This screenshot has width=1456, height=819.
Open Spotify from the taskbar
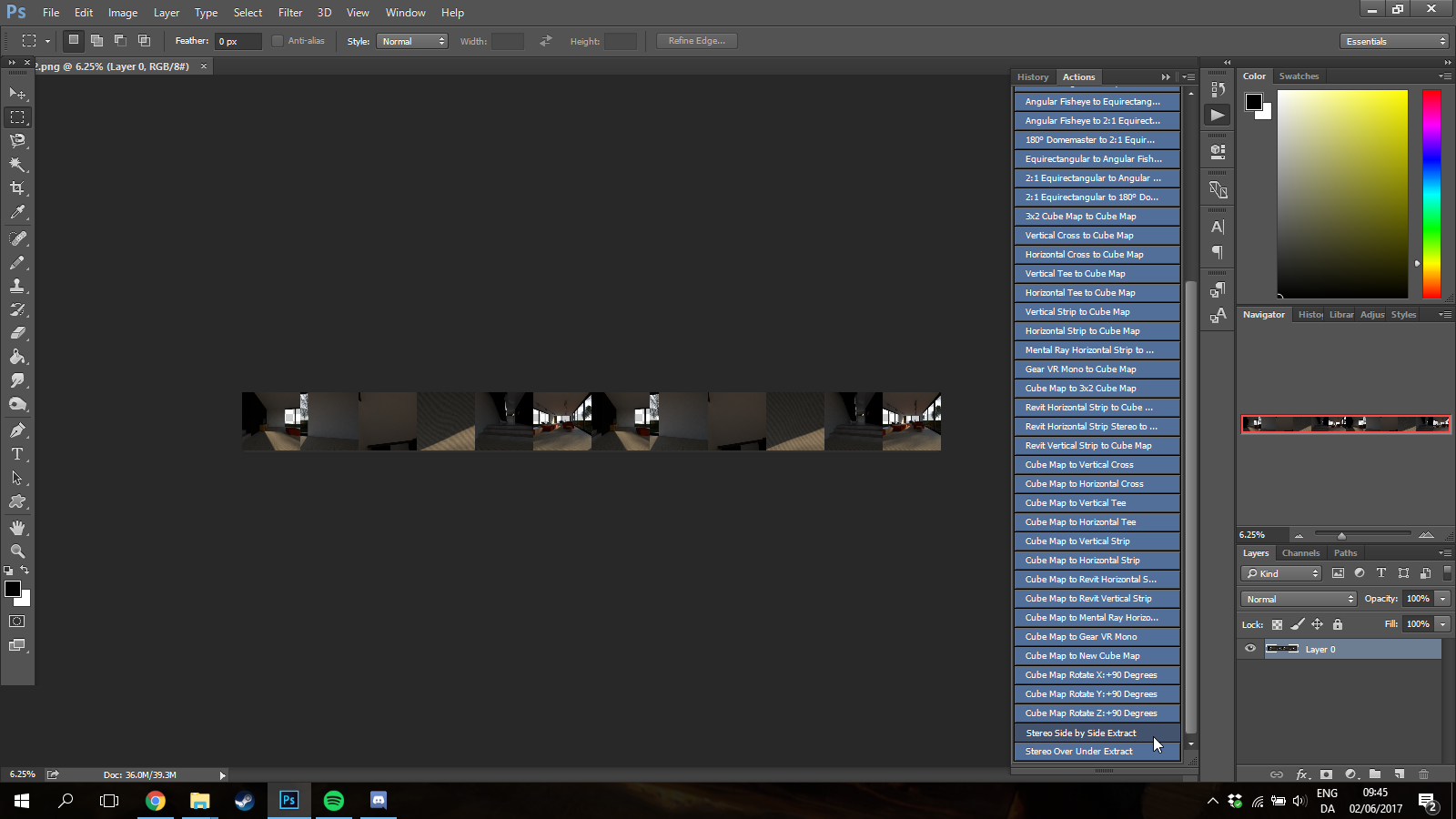click(x=334, y=801)
